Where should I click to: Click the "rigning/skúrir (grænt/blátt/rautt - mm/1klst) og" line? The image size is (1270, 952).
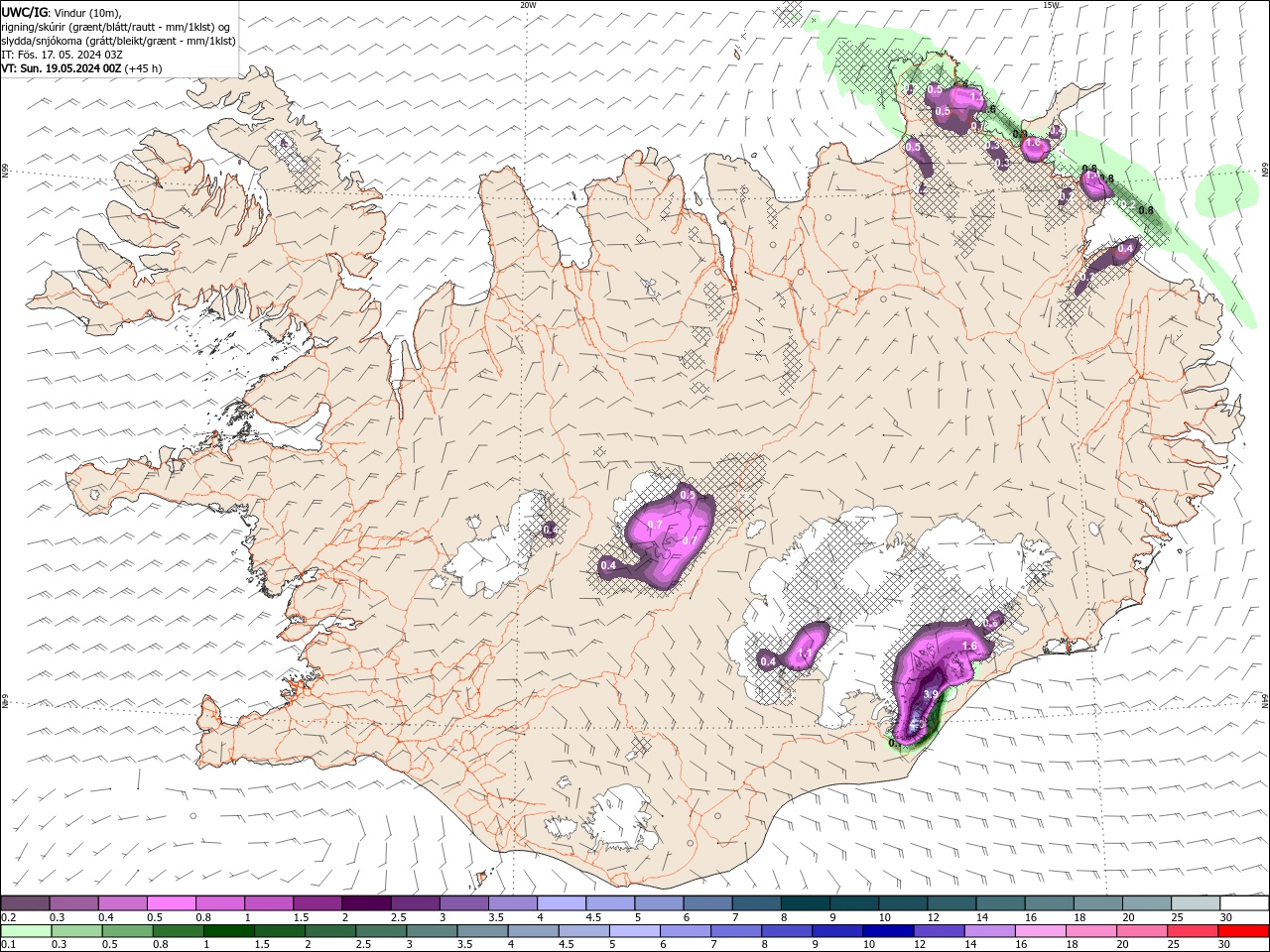pyautogui.click(x=116, y=27)
